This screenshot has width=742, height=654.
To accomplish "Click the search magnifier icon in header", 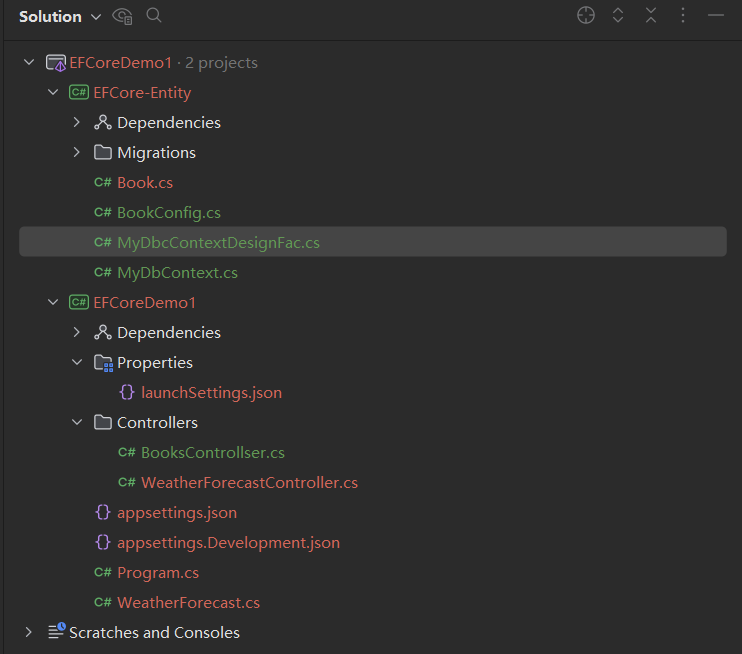I will coord(154,15).
